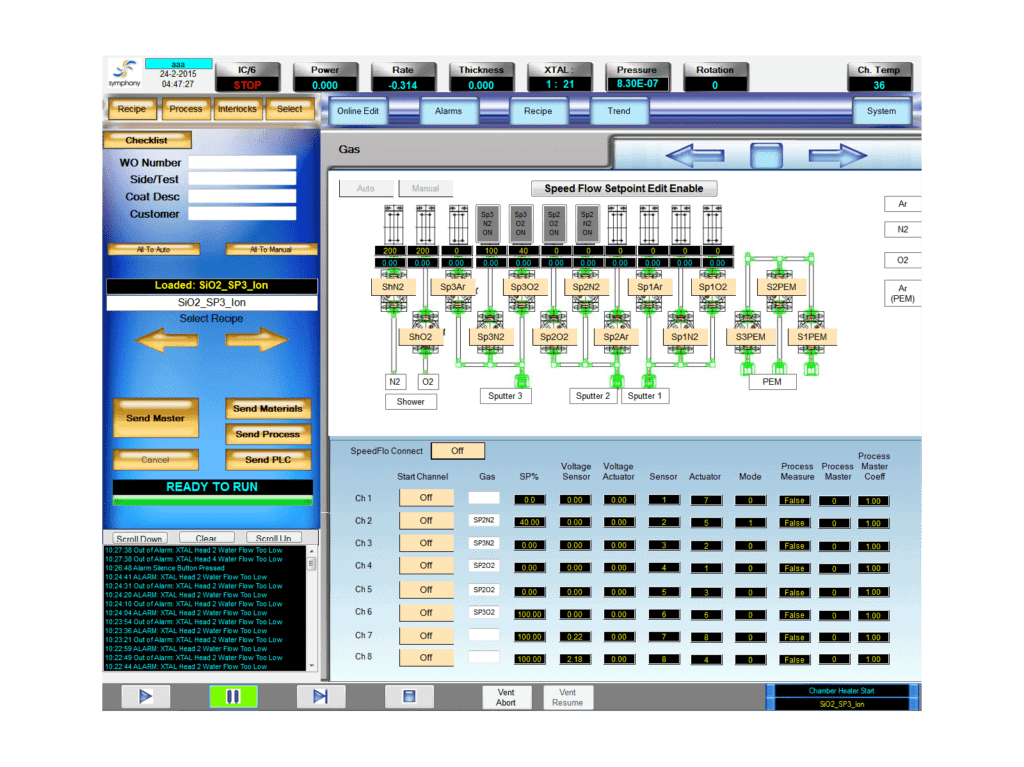Click the skip-to-next step icon

[320, 696]
